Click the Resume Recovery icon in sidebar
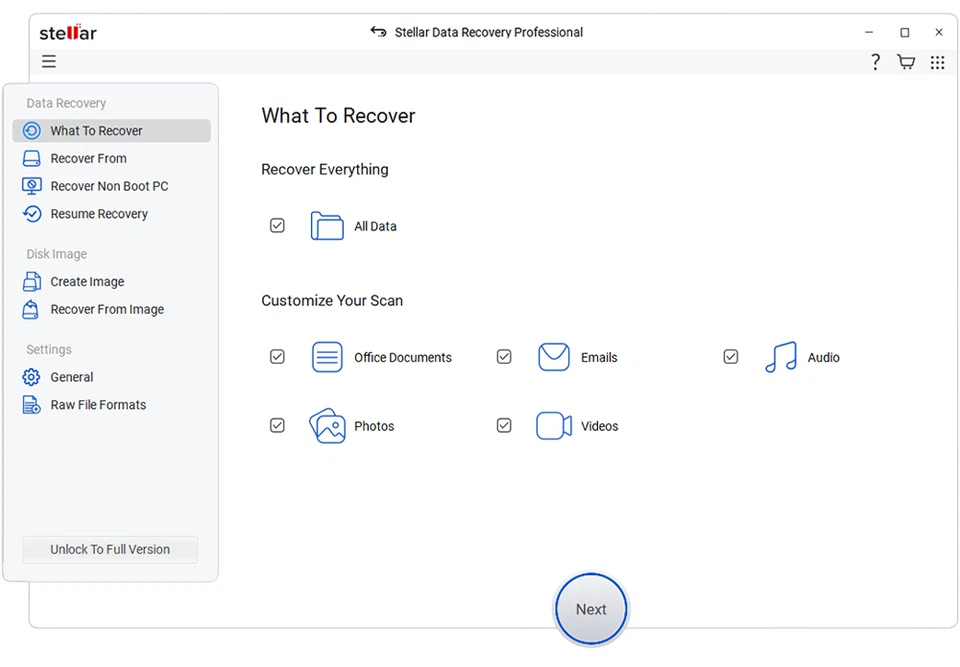The image size is (960, 667). (32, 213)
